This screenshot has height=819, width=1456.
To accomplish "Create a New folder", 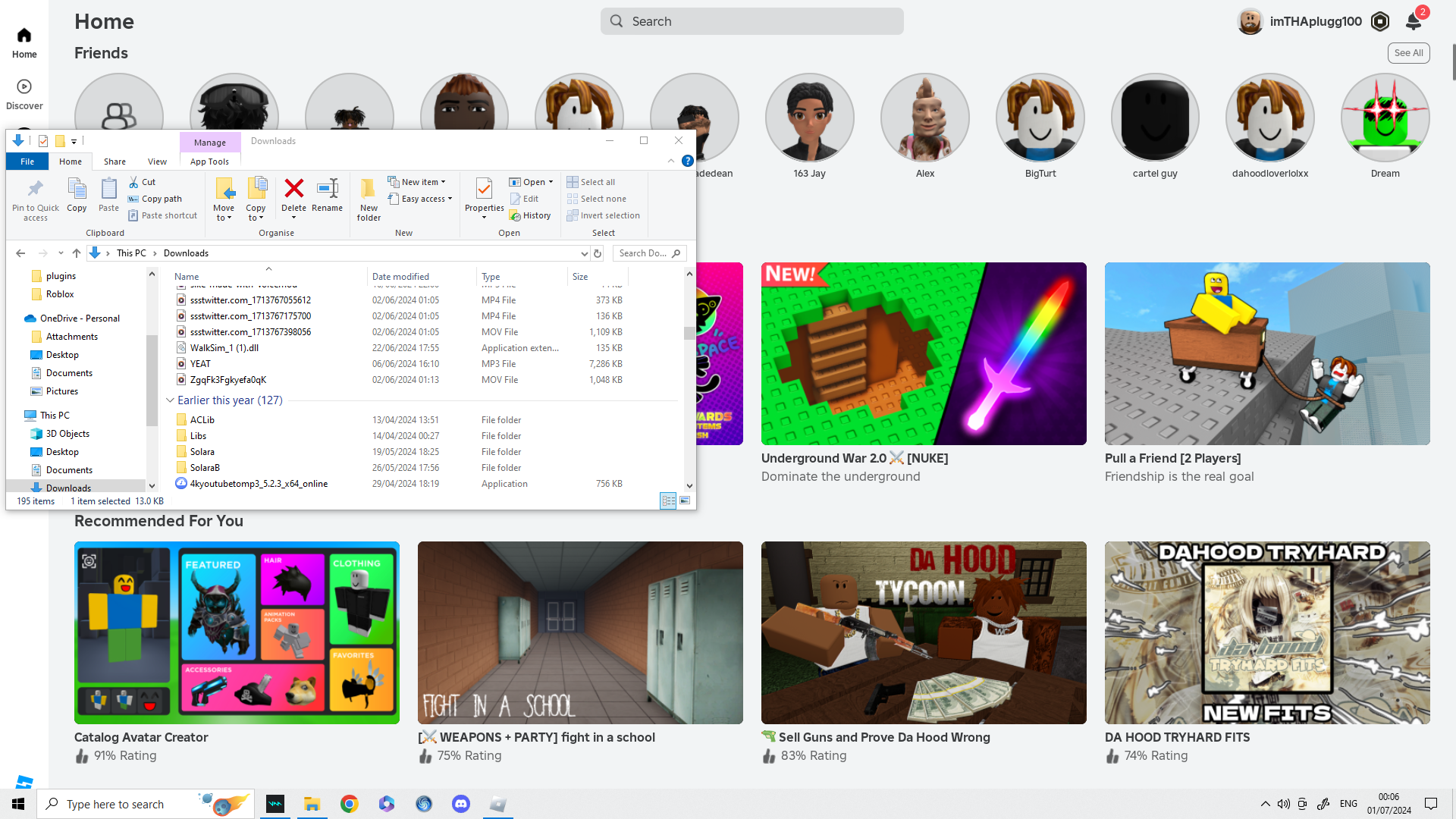I will click(369, 200).
